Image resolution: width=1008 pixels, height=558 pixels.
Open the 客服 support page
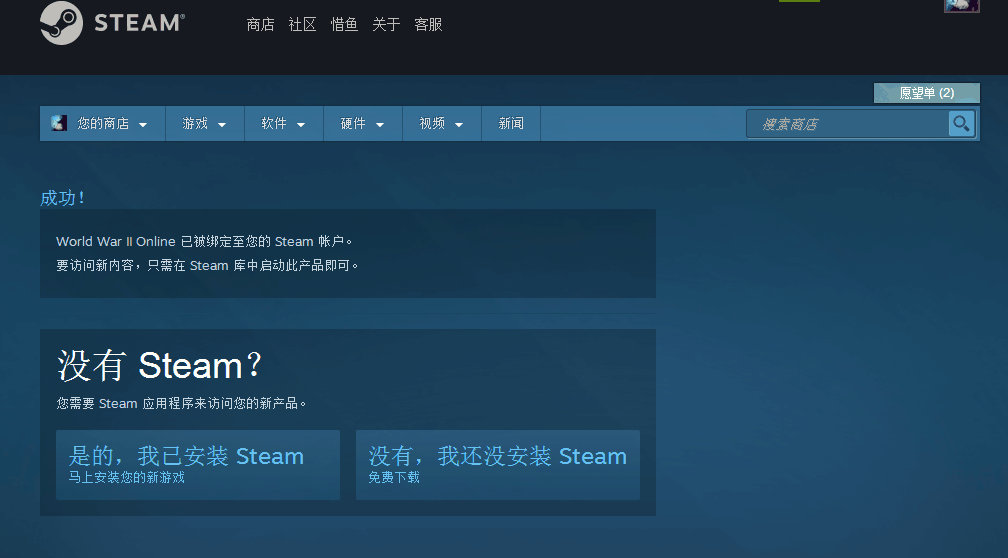tap(428, 24)
